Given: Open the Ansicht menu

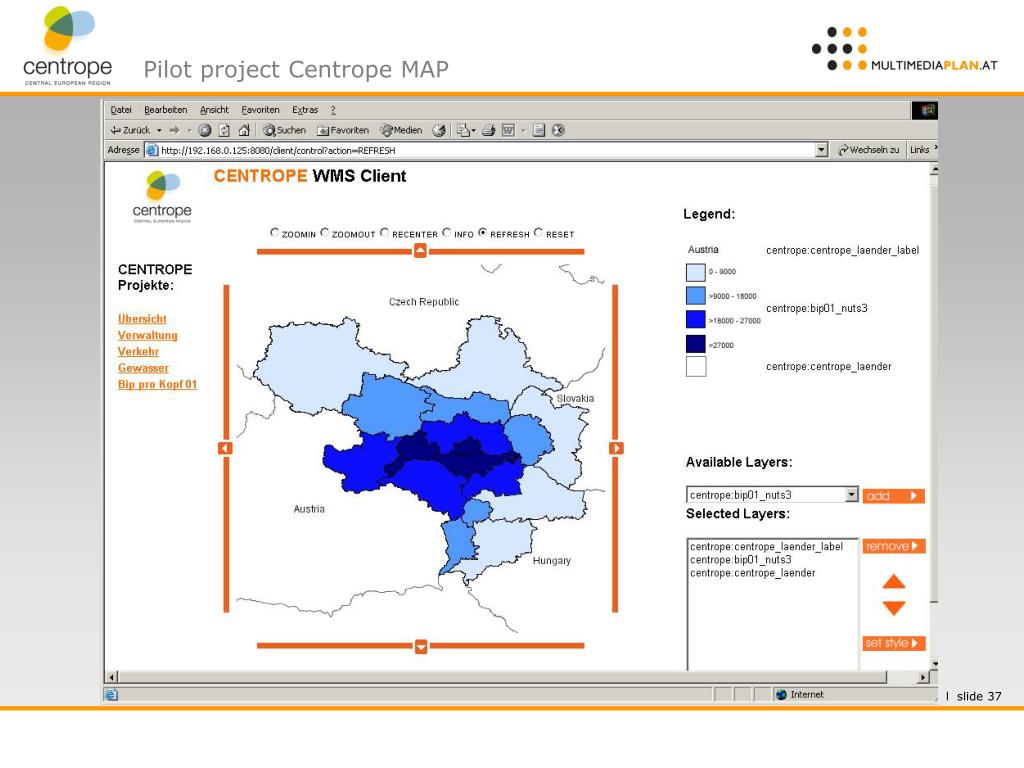Looking at the screenshot, I should pyautogui.click(x=214, y=110).
